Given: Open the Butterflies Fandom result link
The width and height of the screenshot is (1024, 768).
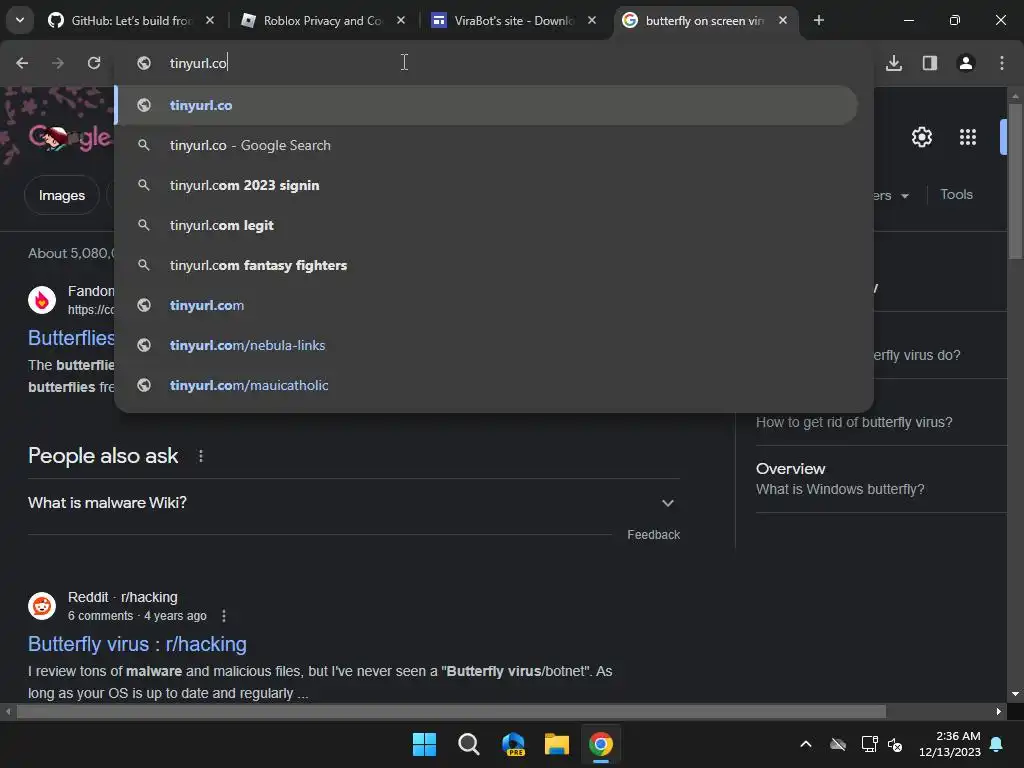Looking at the screenshot, I should (x=71, y=338).
